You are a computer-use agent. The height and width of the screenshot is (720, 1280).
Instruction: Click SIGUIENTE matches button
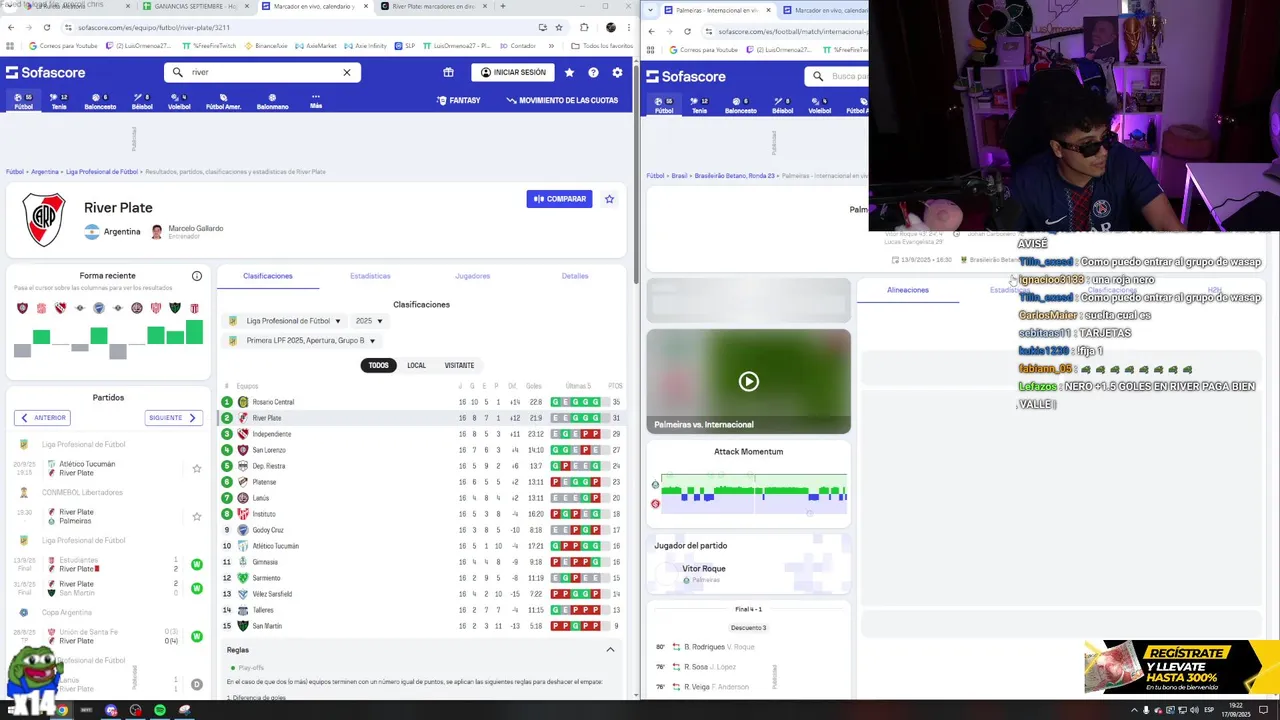click(174, 418)
